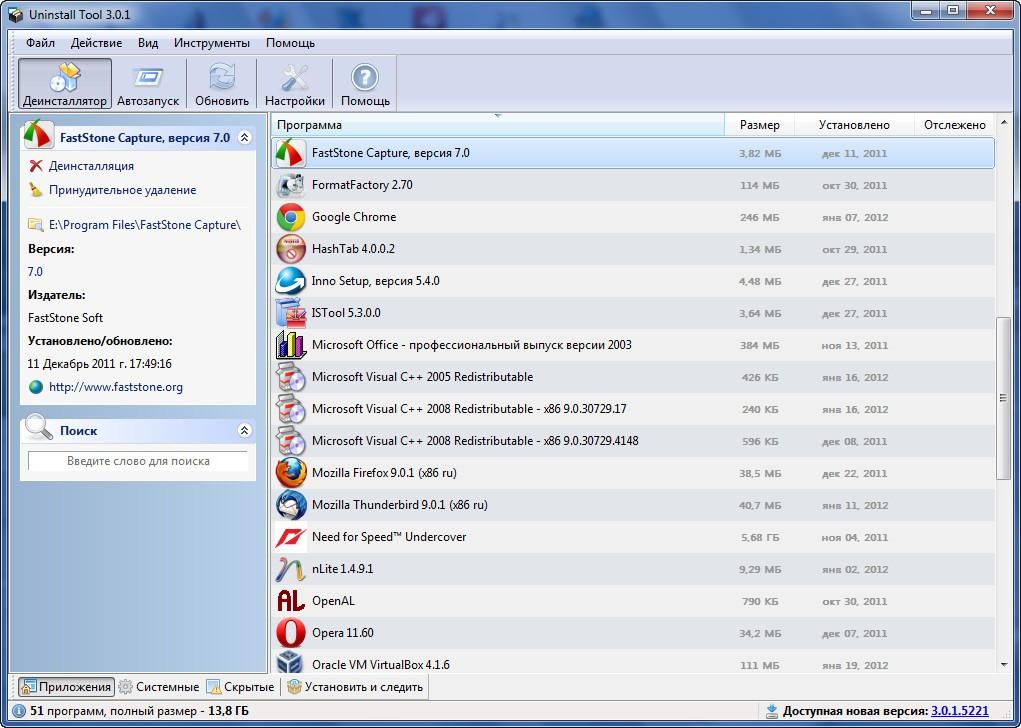Click the scroll up arrow of program list

1003,122
